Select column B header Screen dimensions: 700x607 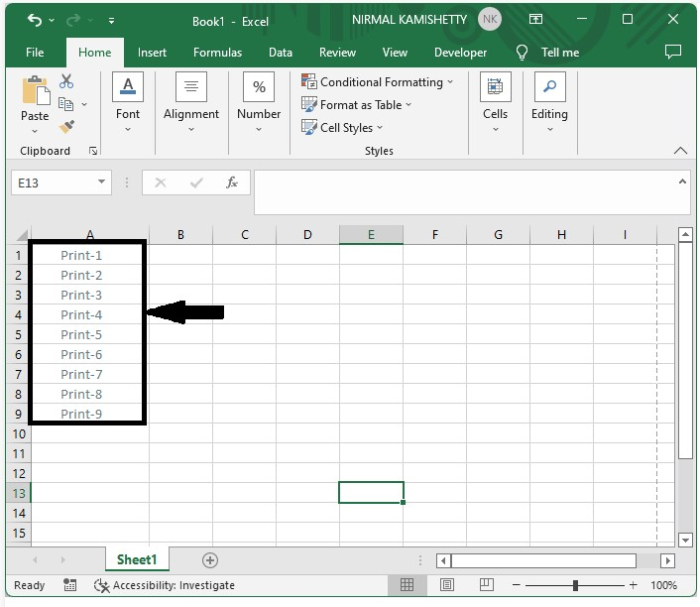pos(181,235)
